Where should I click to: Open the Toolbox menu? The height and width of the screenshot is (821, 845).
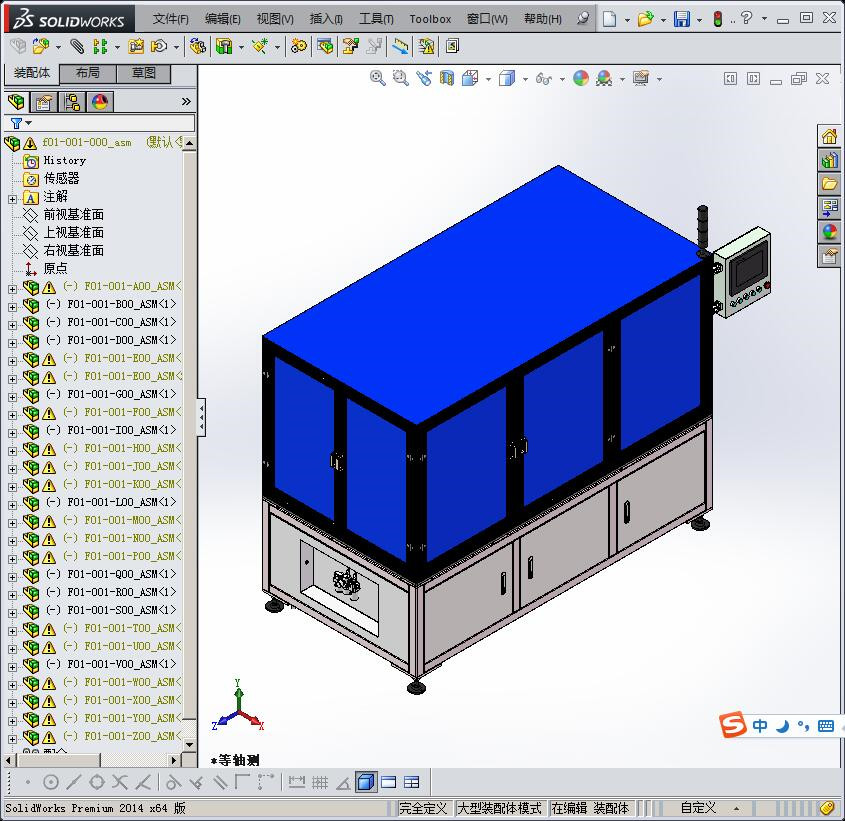coord(430,19)
